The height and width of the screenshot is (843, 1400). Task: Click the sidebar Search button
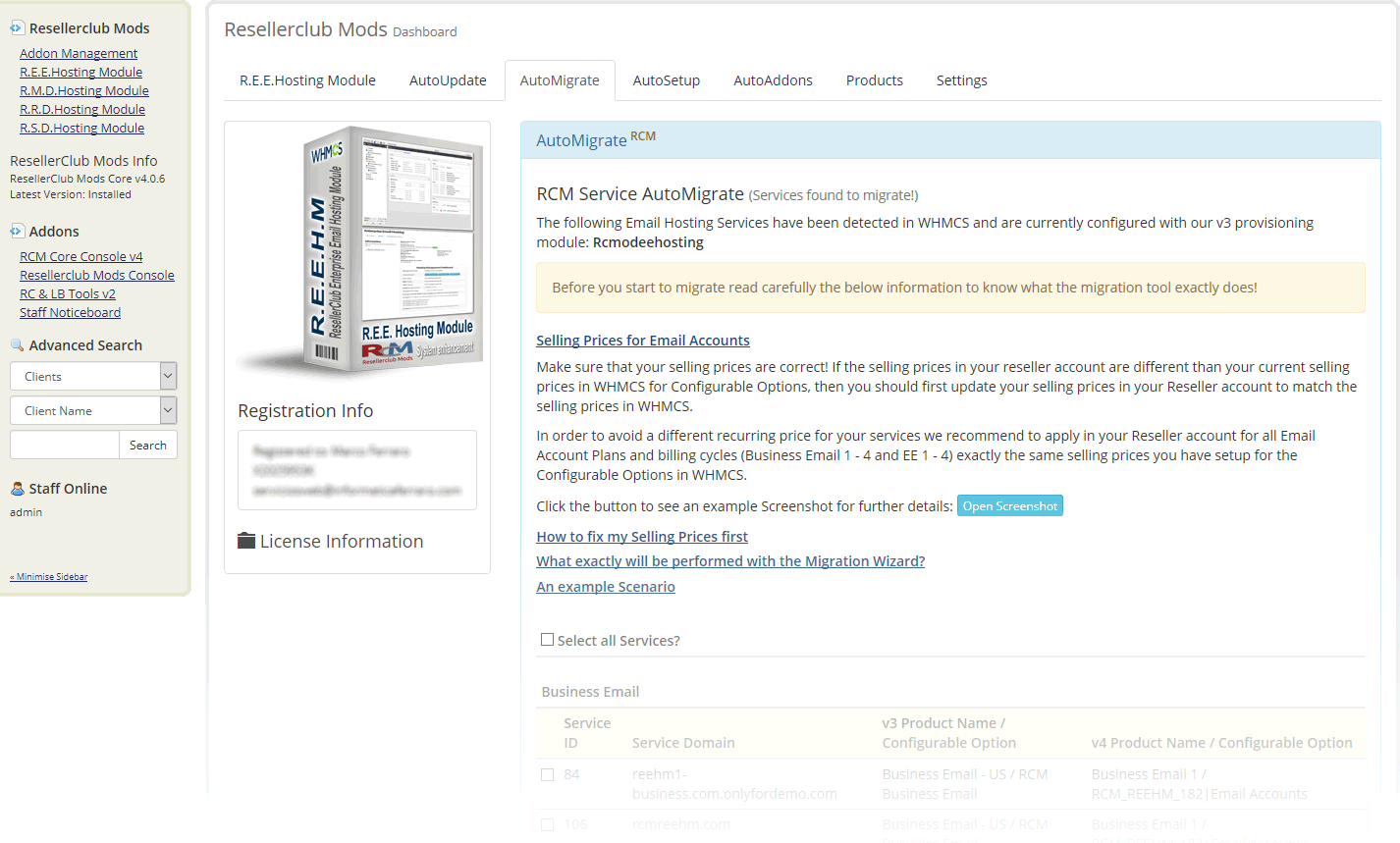click(x=148, y=445)
